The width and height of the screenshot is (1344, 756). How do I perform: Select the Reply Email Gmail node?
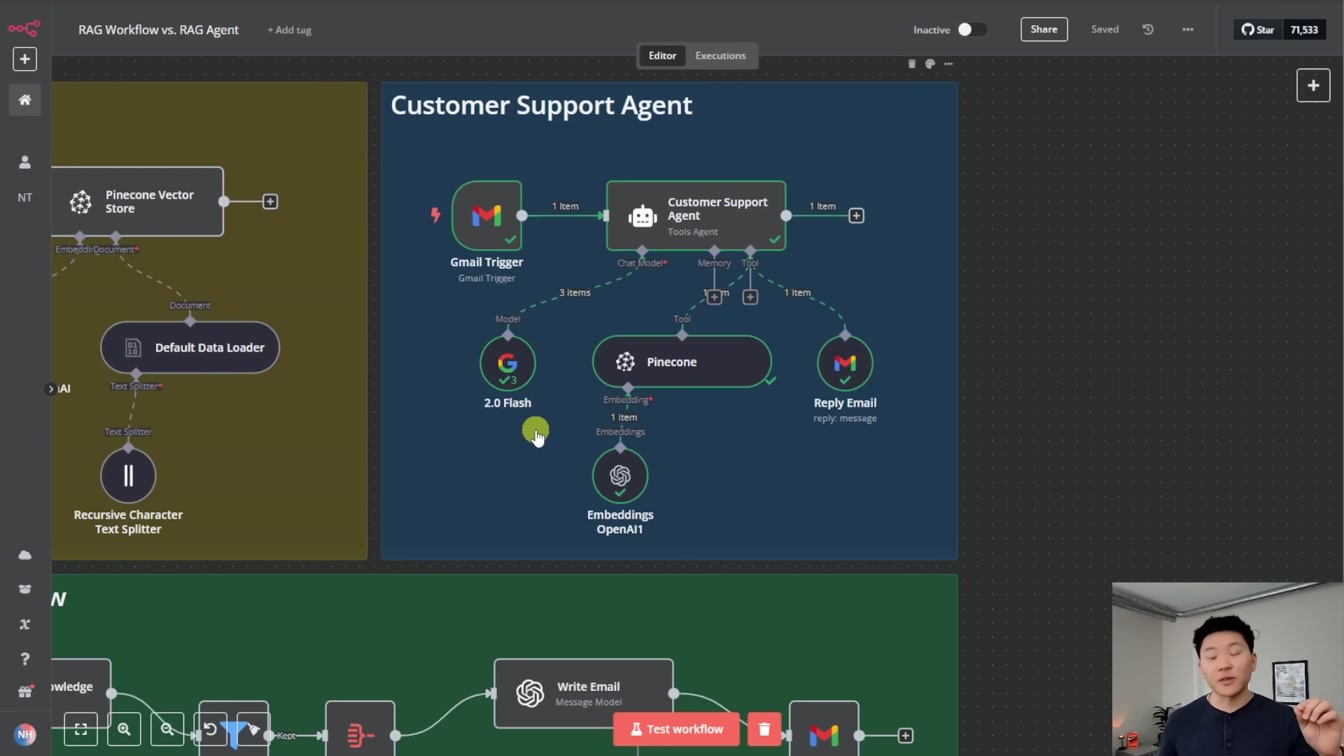[845, 363]
